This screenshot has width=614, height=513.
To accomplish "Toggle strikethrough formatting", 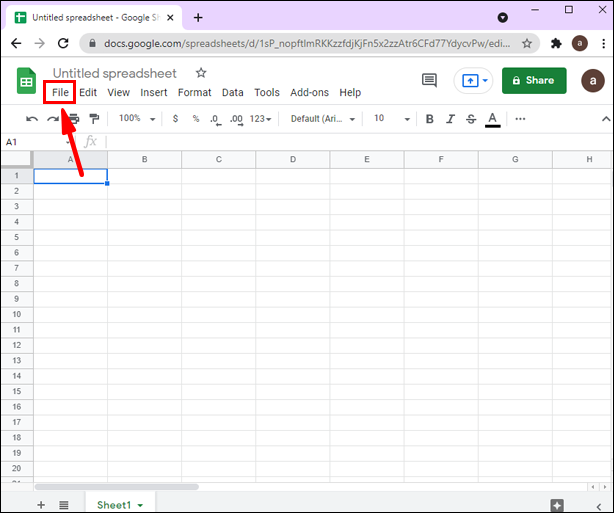I will pos(471,119).
